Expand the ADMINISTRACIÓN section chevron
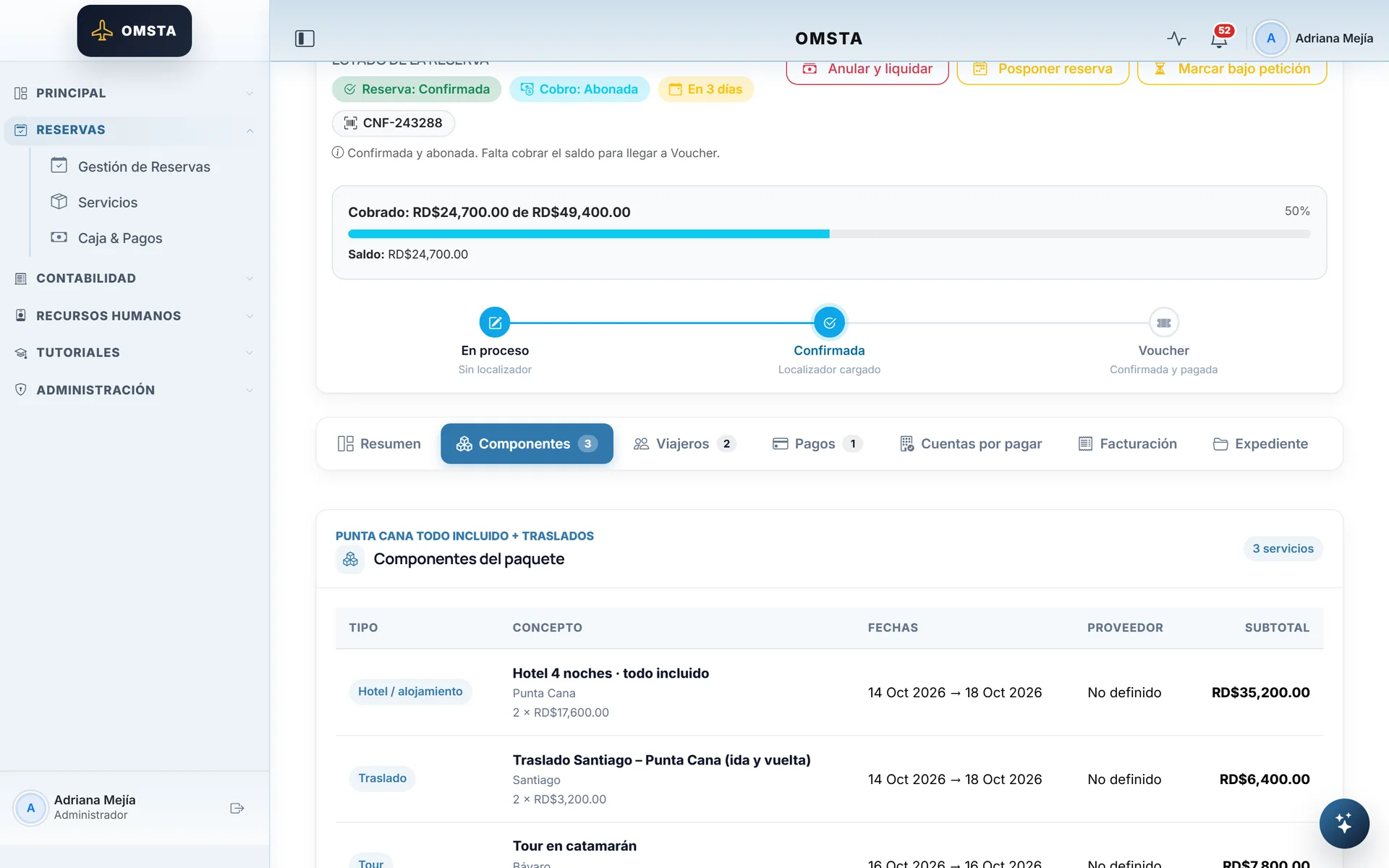Image resolution: width=1389 pixels, height=868 pixels. [250, 390]
